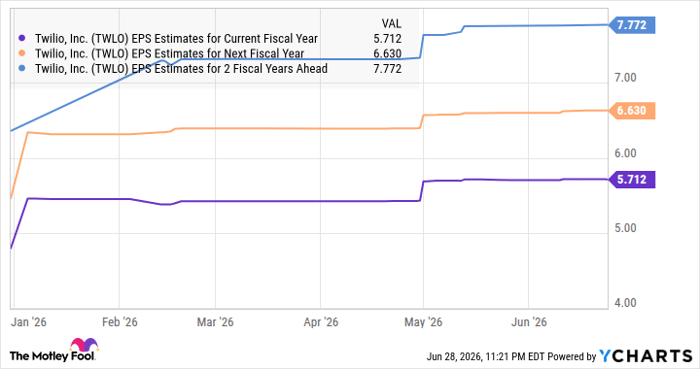This screenshot has height=369, width=700.
Task: Click the 6.00 y-axis label
Action: (x=625, y=153)
